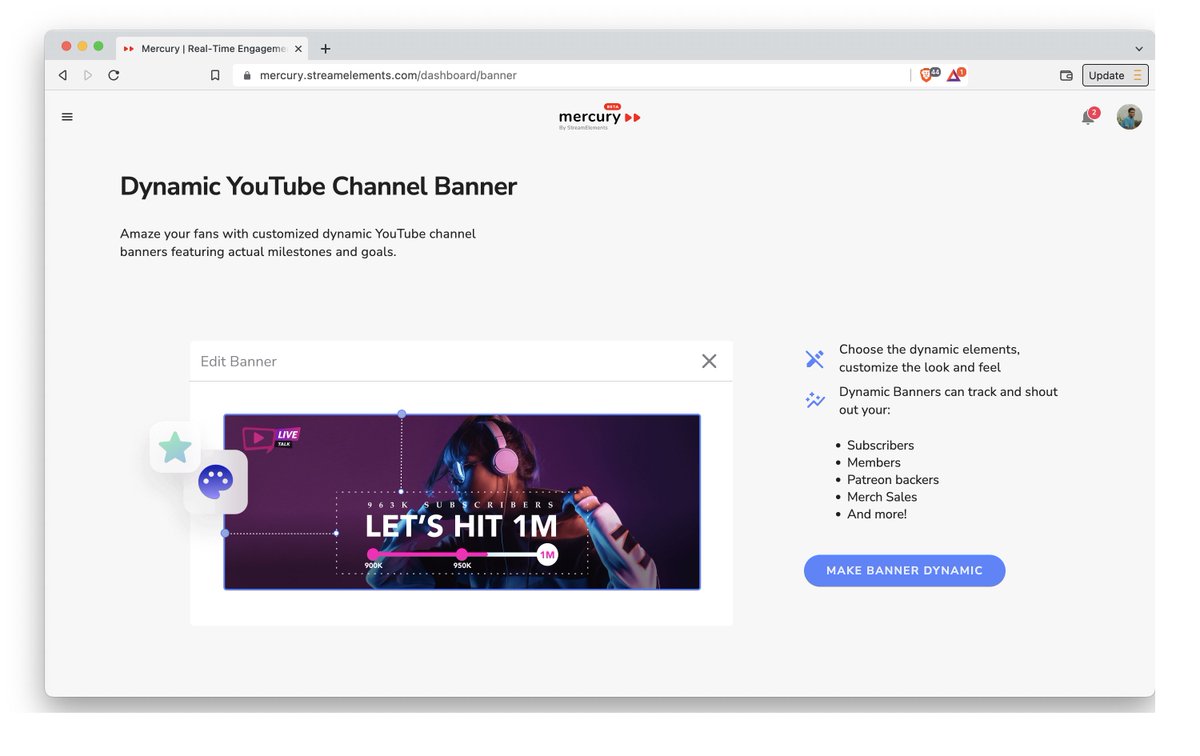The width and height of the screenshot is (1200, 756).
Task: Go forward in browser history
Action: (x=88, y=75)
